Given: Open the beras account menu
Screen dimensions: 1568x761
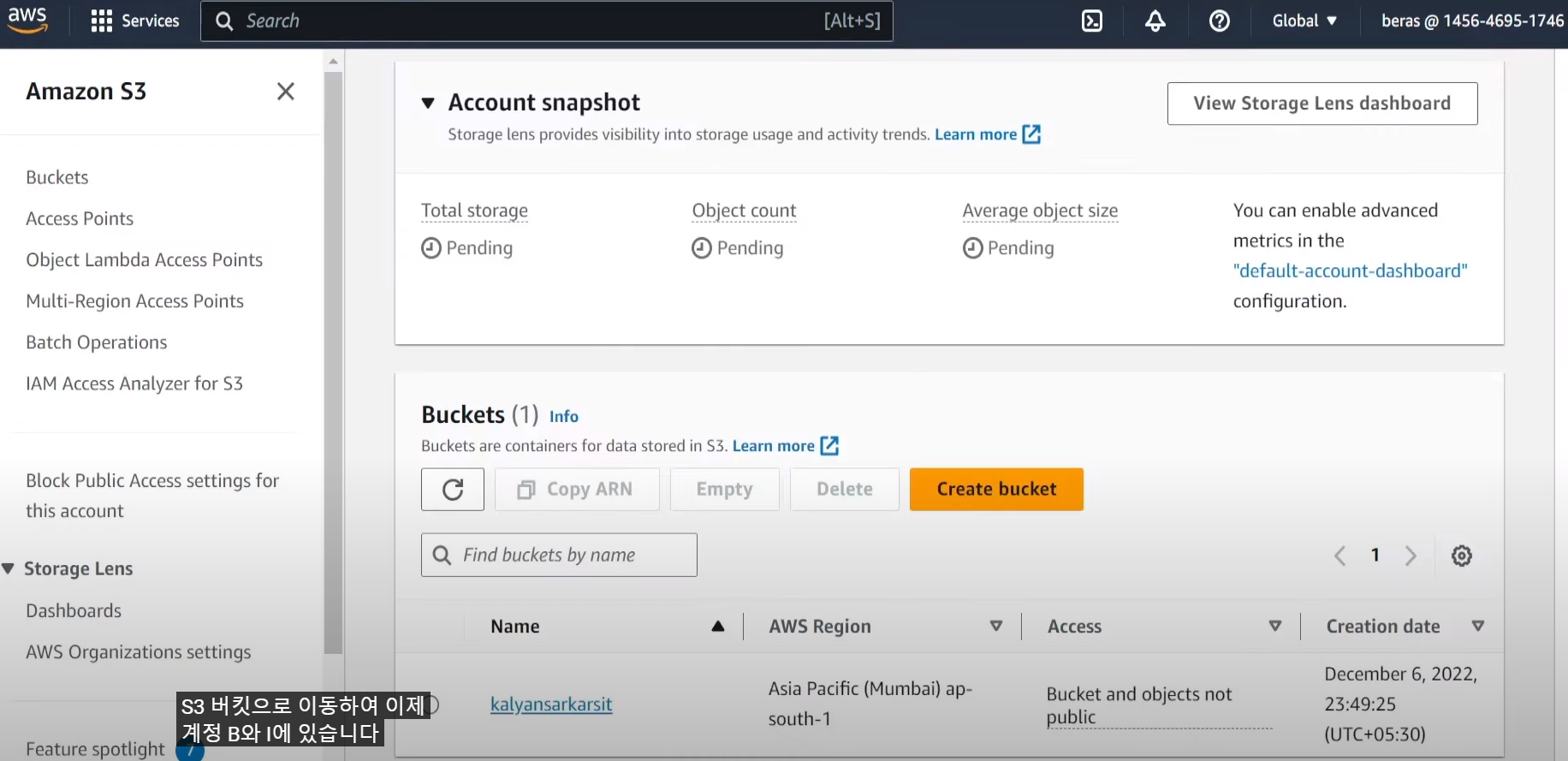Looking at the screenshot, I should [1472, 21].
